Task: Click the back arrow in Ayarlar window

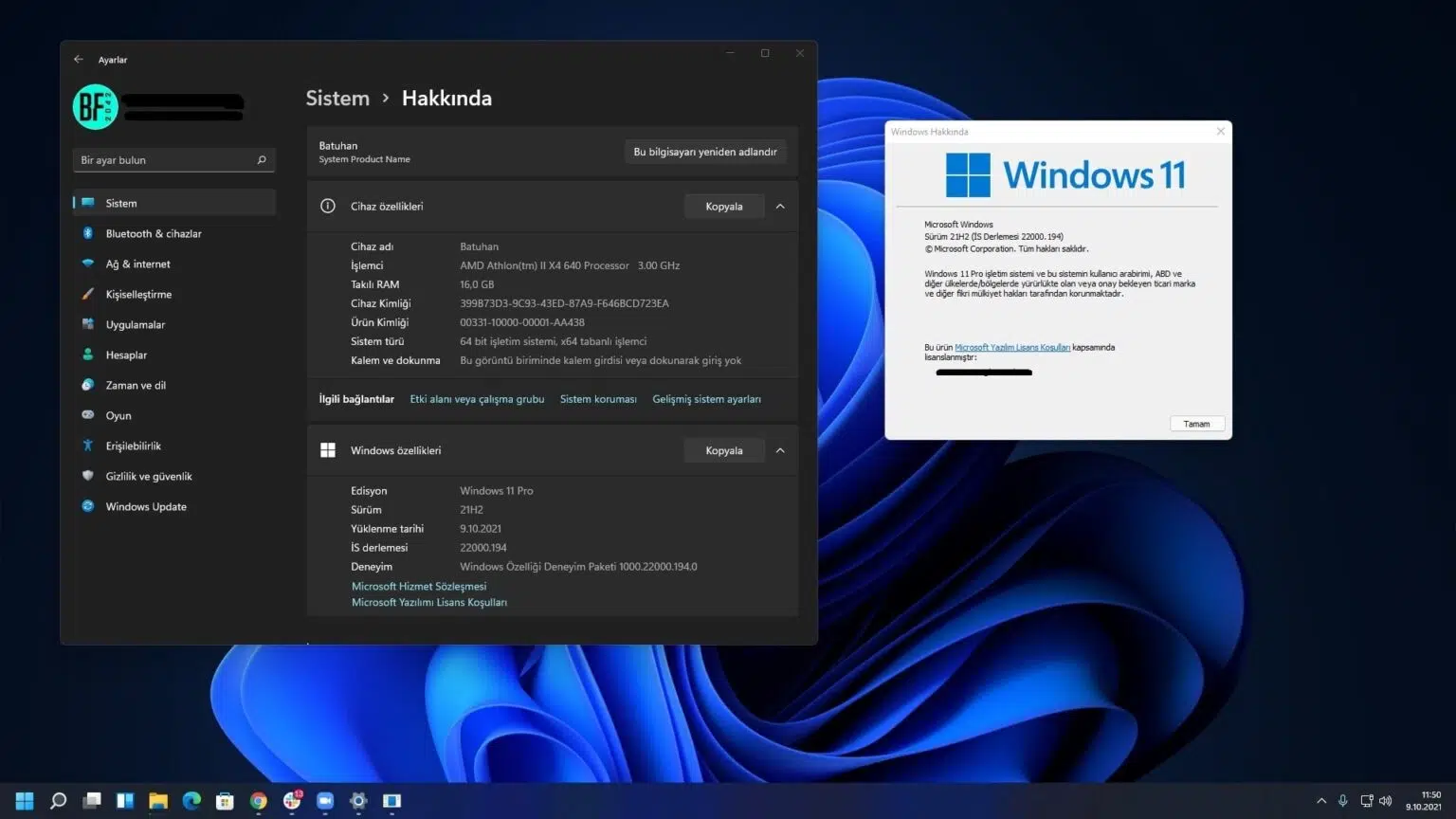Action: (79, 59)
